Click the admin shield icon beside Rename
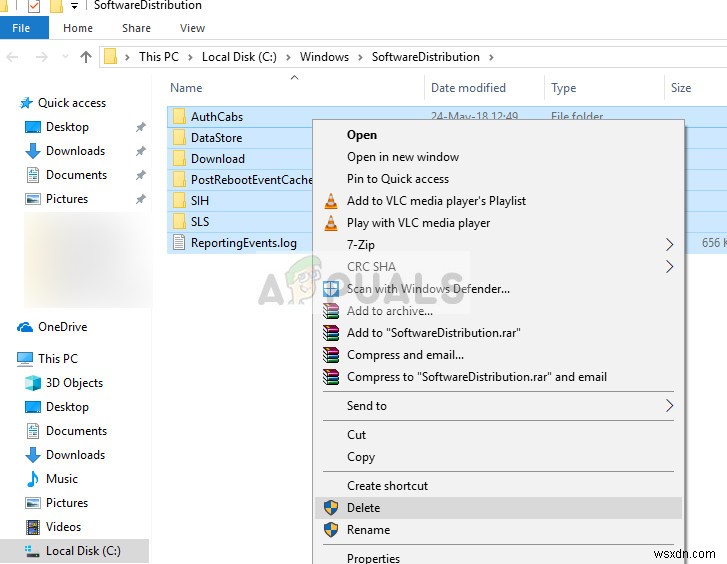This screenshot has width=727, height=564. (x=331, y=530)
